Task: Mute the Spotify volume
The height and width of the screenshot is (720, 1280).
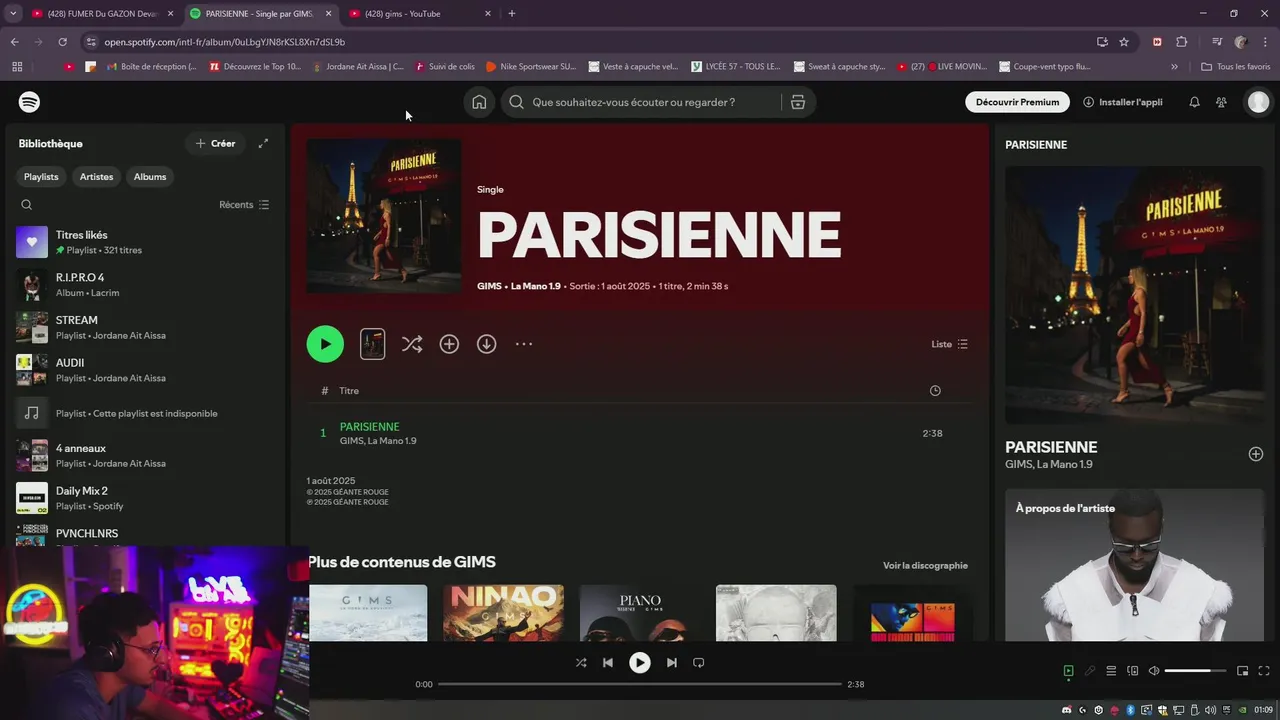Action: (x=1154, y=671)
